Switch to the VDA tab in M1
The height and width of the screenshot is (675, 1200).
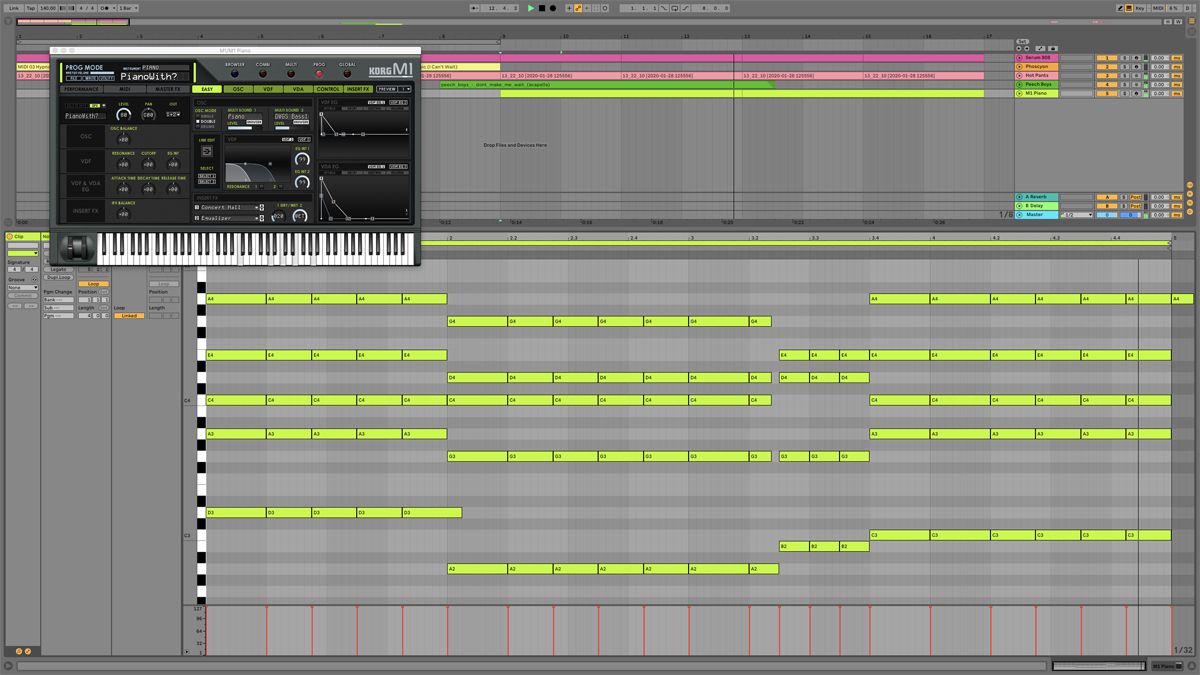point(298,89)
